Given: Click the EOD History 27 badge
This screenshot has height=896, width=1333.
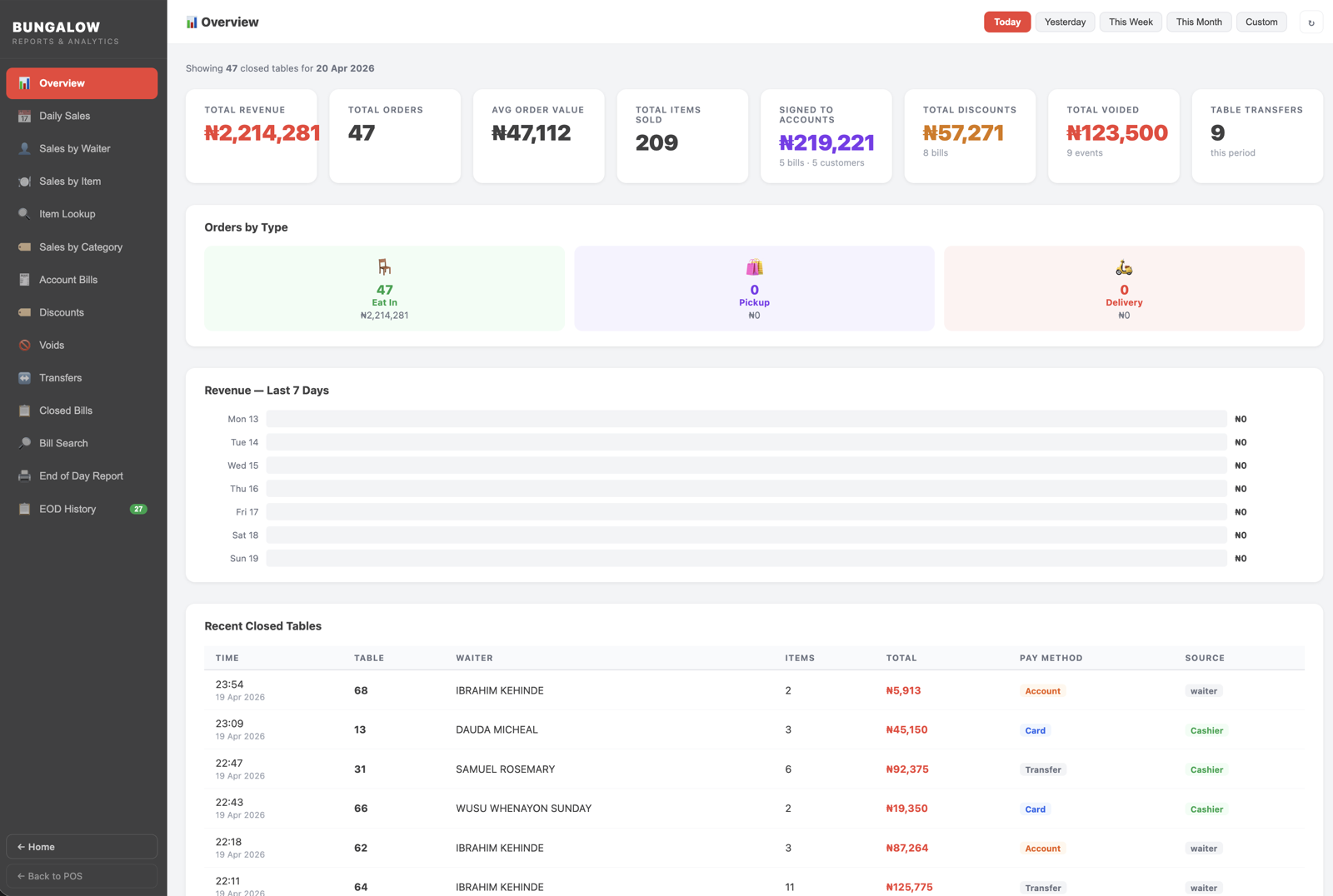Looking at the screenshot, I should point(138,509).
